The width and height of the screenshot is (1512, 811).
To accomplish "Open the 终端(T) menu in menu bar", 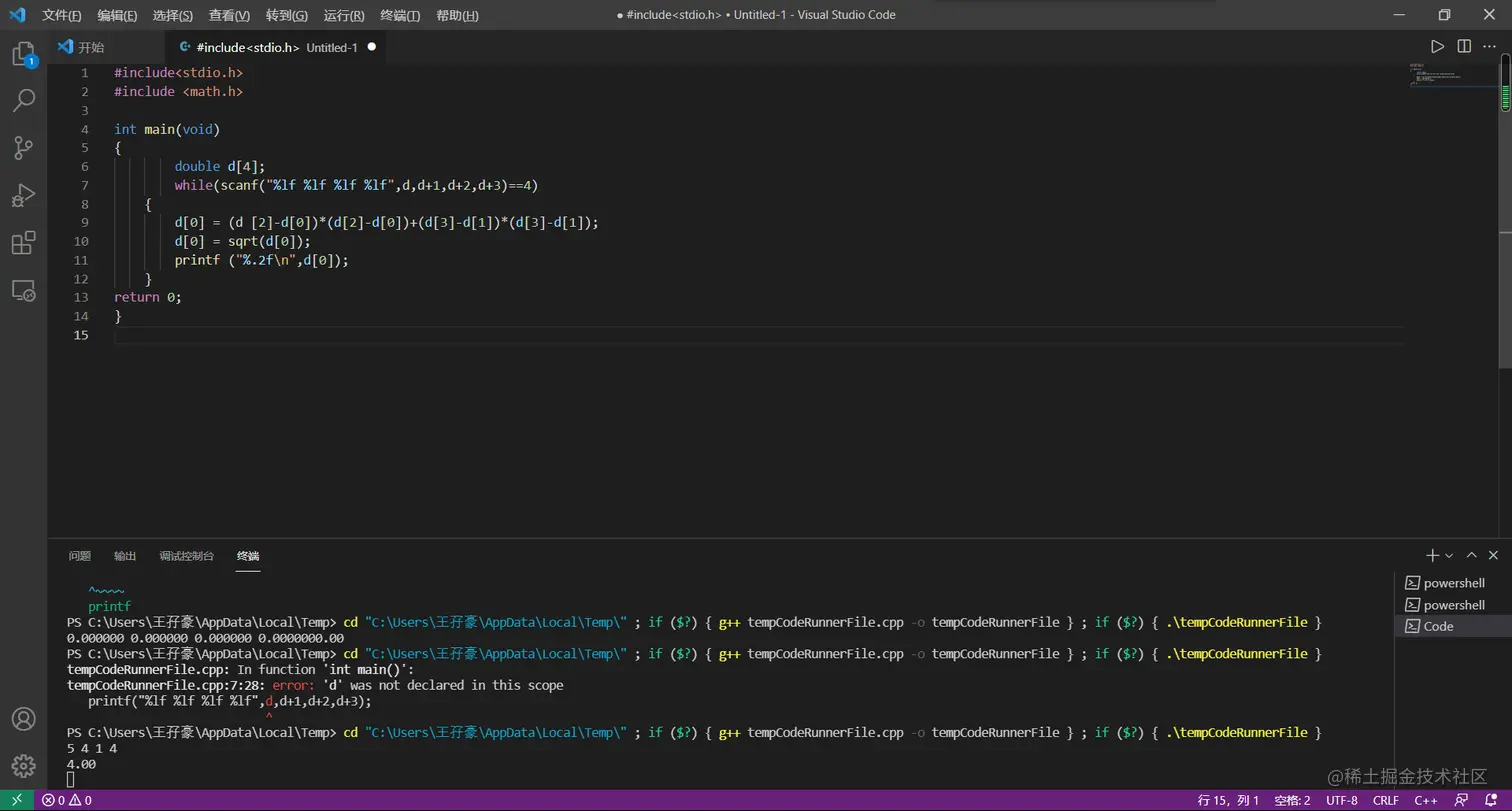I will click(x=400, y=15).
